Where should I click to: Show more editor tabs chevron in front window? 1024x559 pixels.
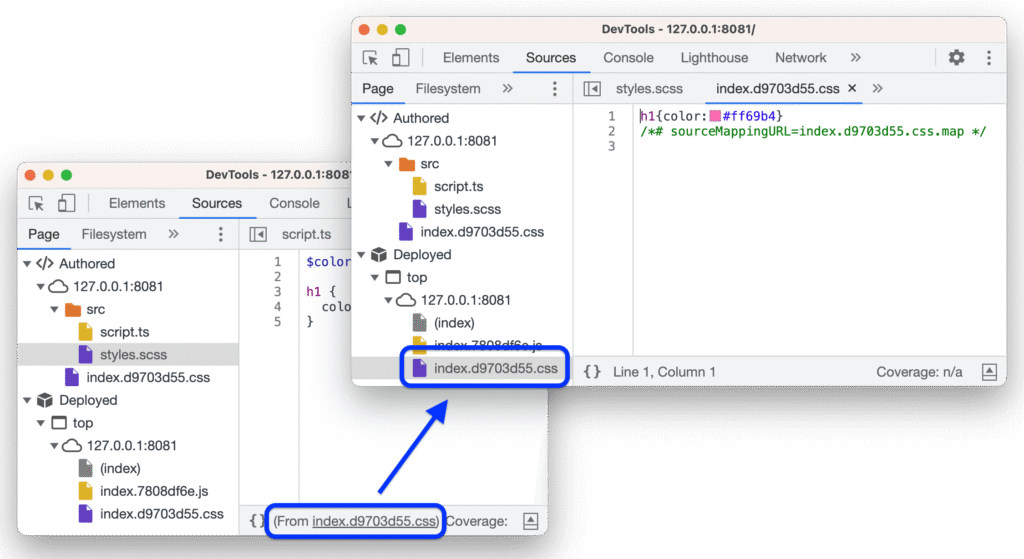[x=877, y=88]
